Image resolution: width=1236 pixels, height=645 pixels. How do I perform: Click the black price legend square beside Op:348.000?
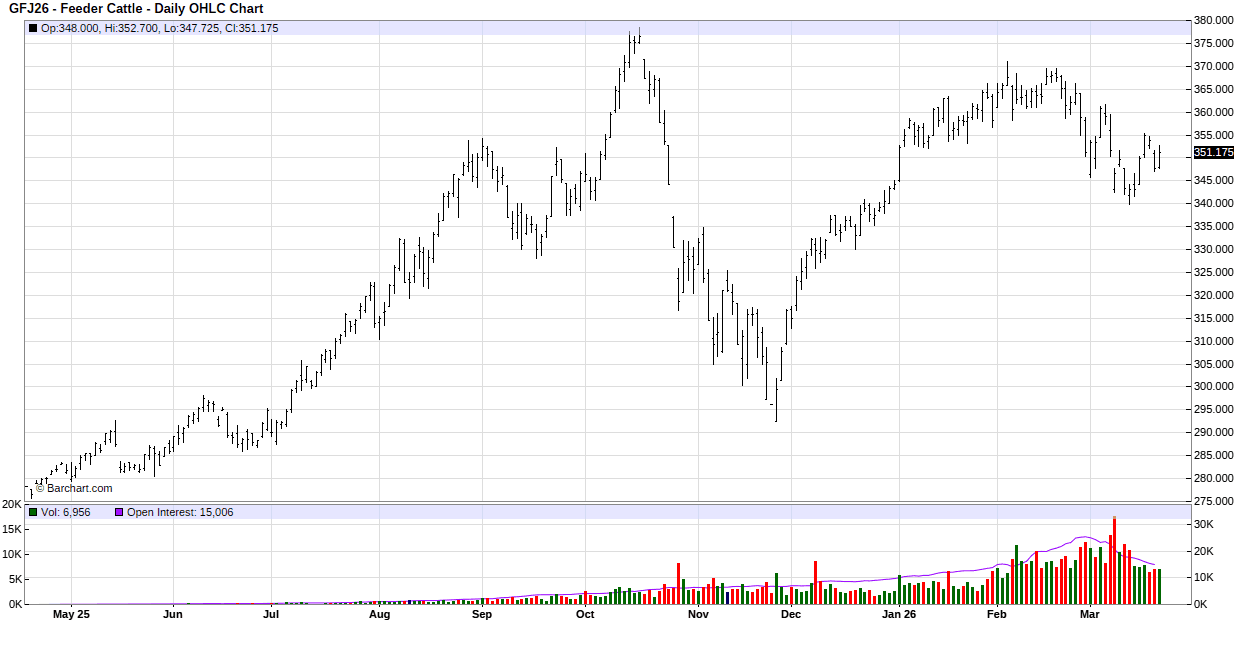[x=33, y=29]
